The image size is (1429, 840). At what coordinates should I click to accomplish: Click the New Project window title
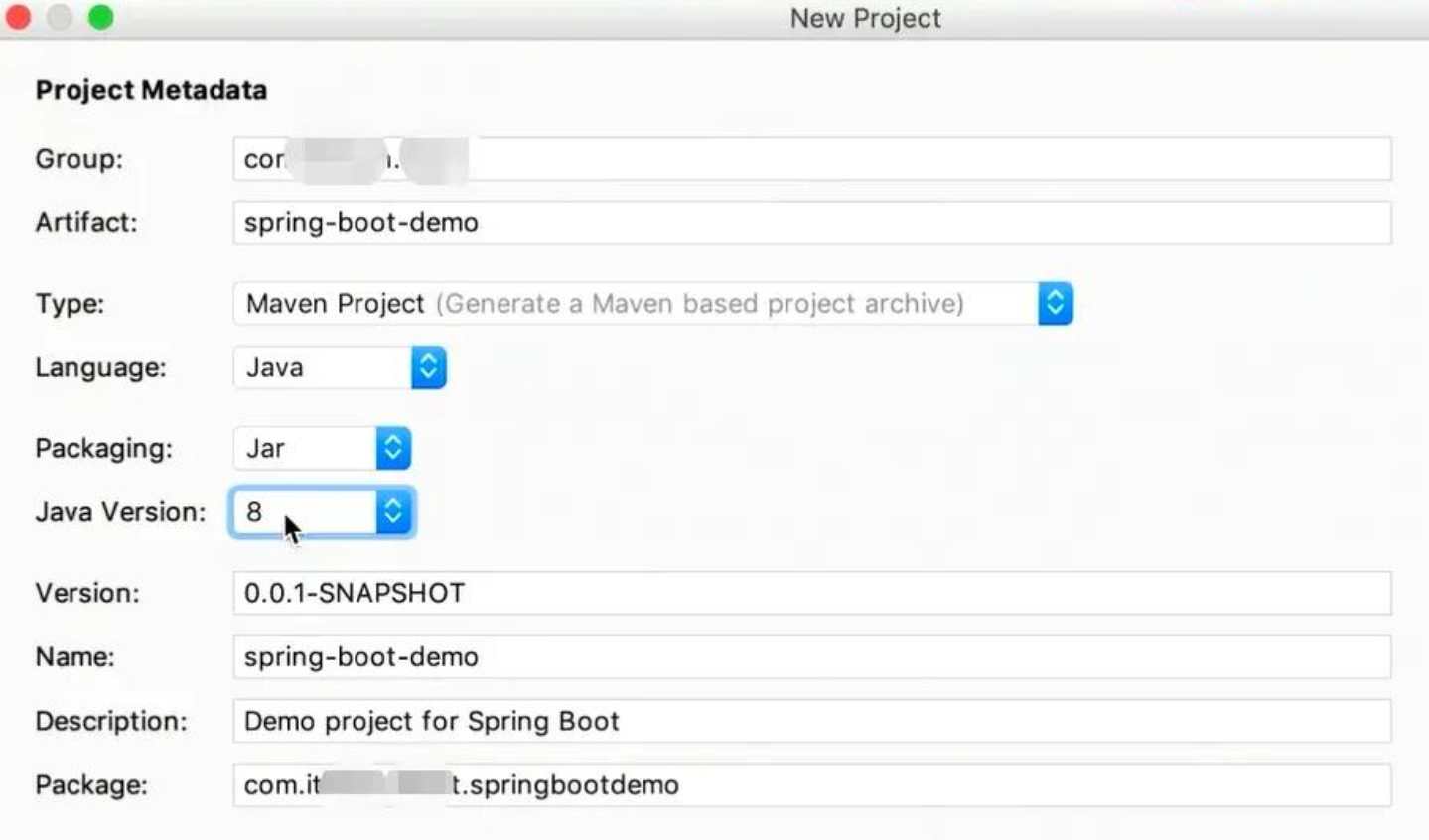pyautogui.click(x=865, y=18)
